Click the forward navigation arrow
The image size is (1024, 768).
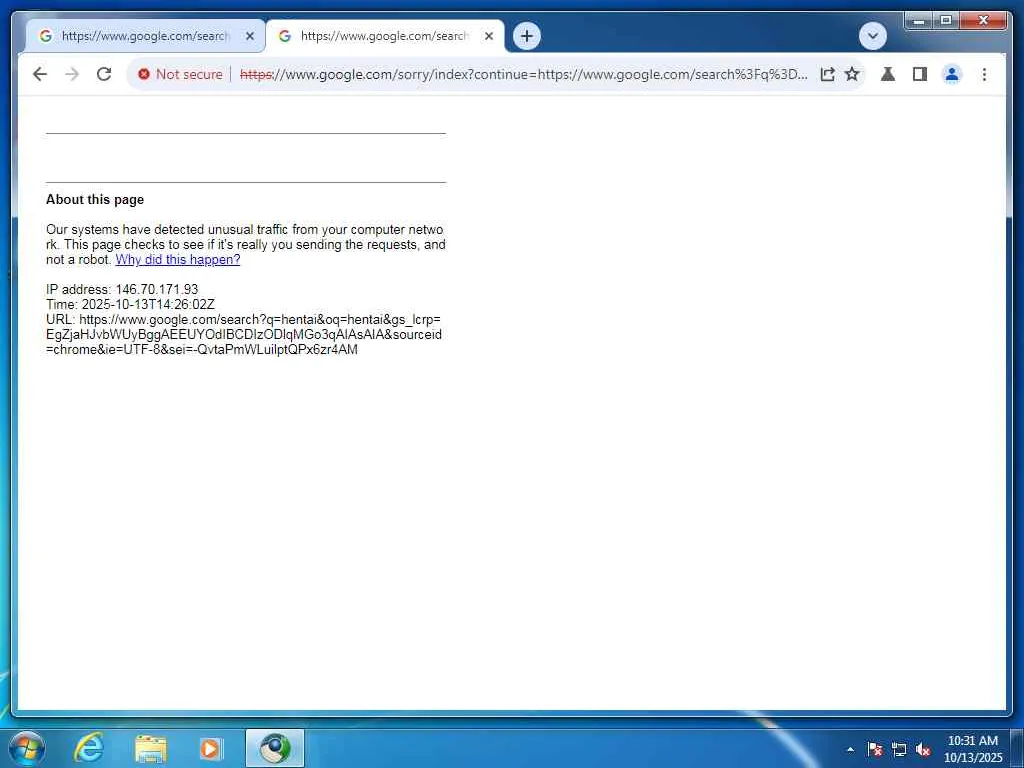[72, 74]
